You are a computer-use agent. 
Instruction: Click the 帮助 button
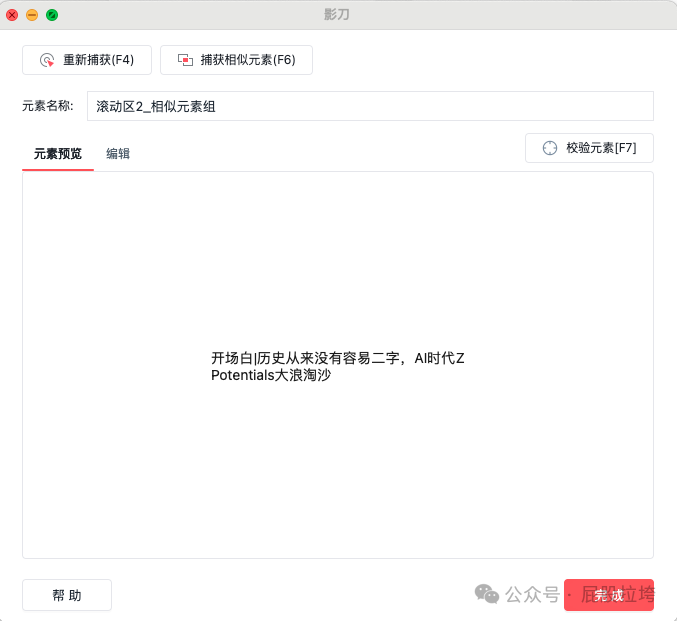pos(67,595)
